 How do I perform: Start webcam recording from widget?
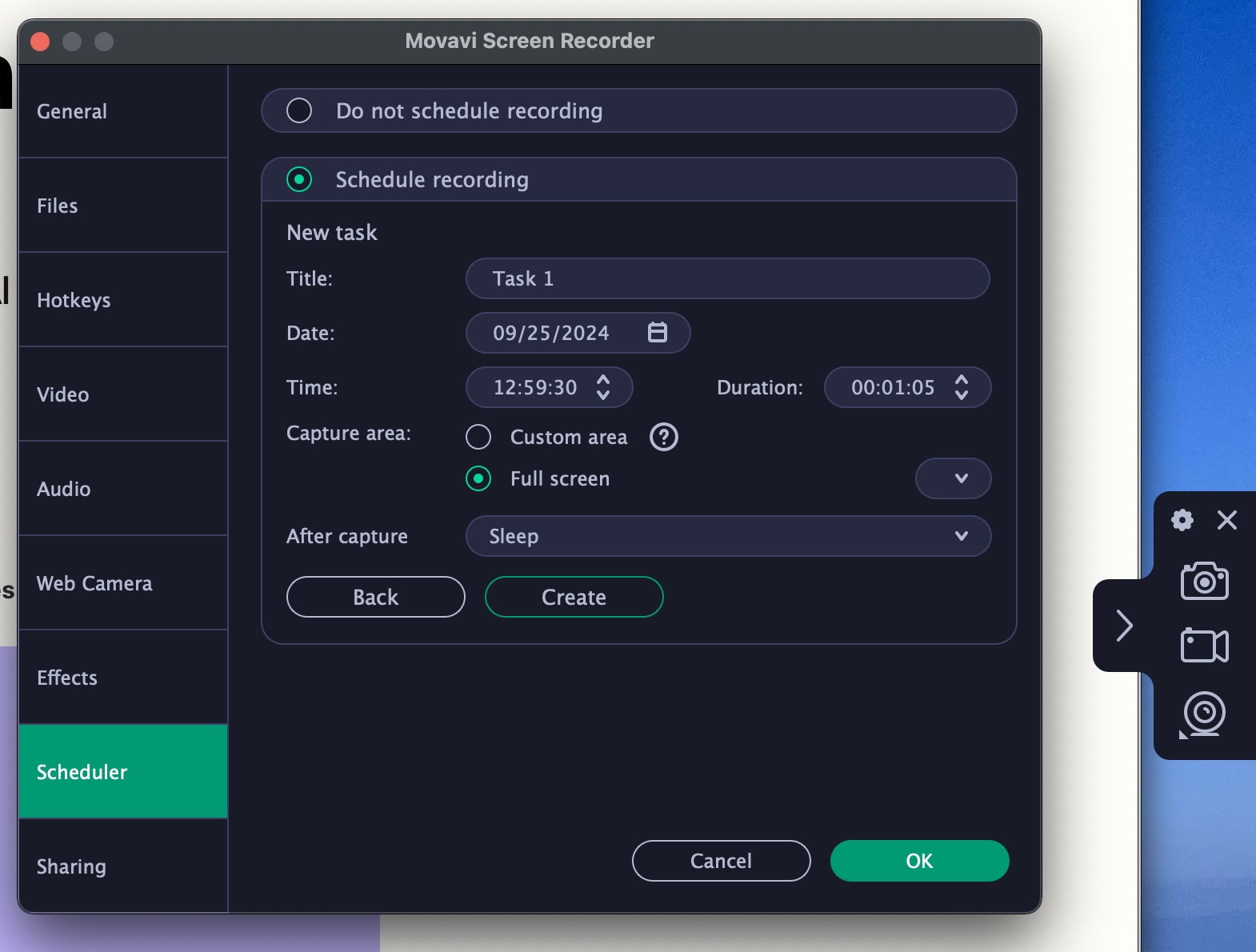tap(1202, 714)
